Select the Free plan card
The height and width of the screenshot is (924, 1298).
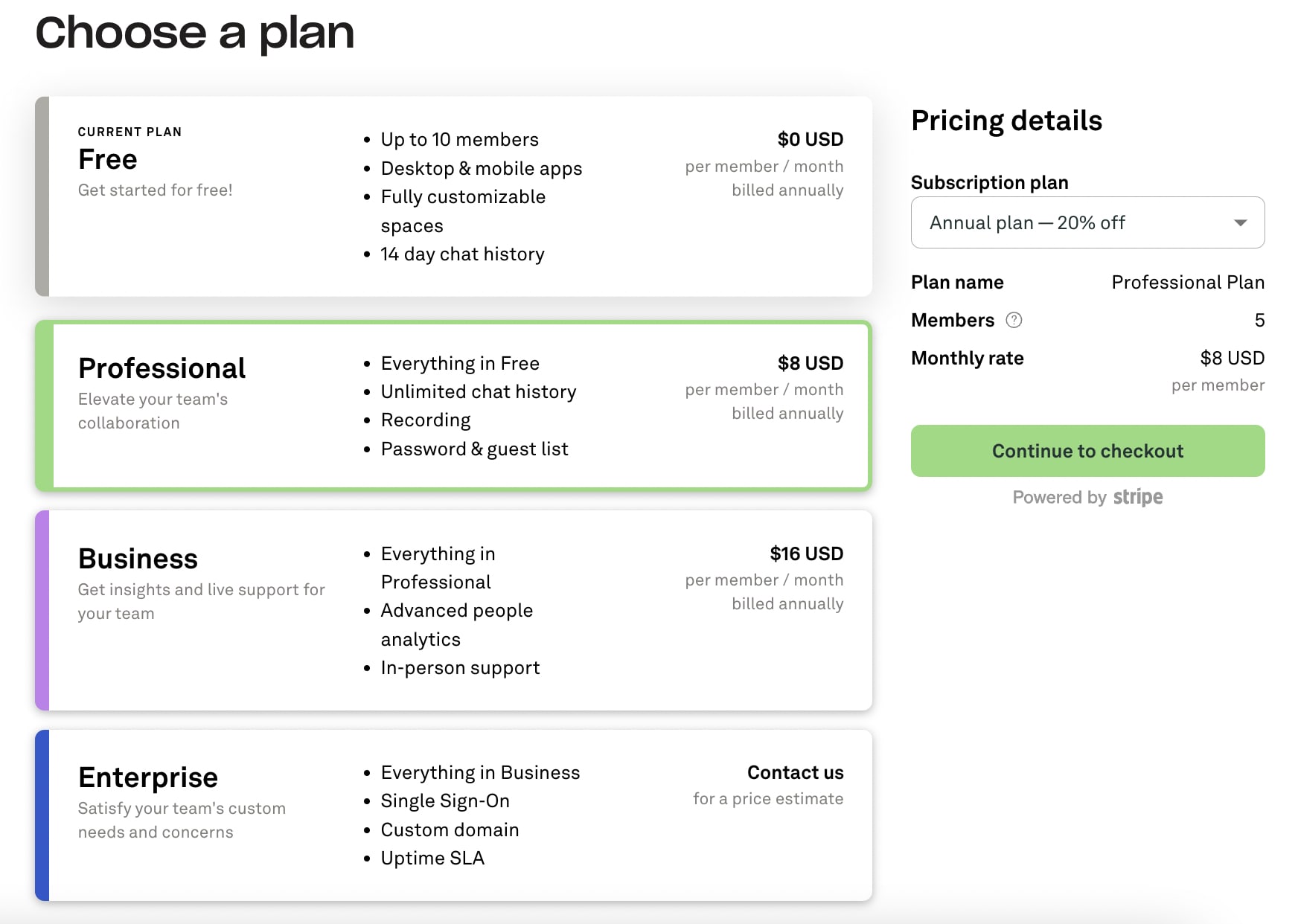pos(453,196)
